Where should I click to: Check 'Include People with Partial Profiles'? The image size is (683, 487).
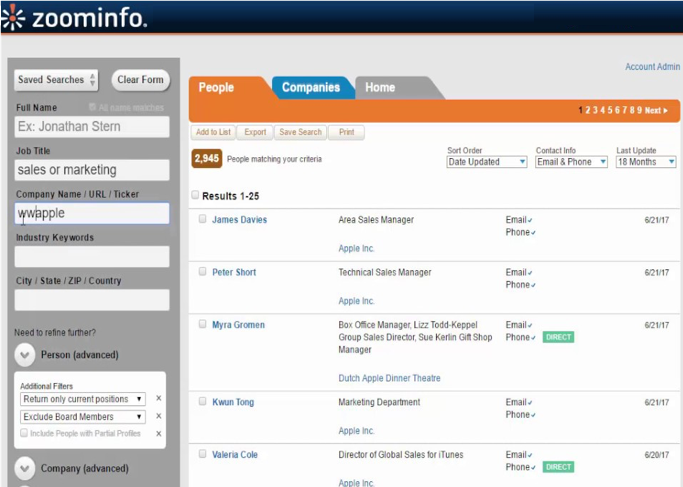click(24, 433)
